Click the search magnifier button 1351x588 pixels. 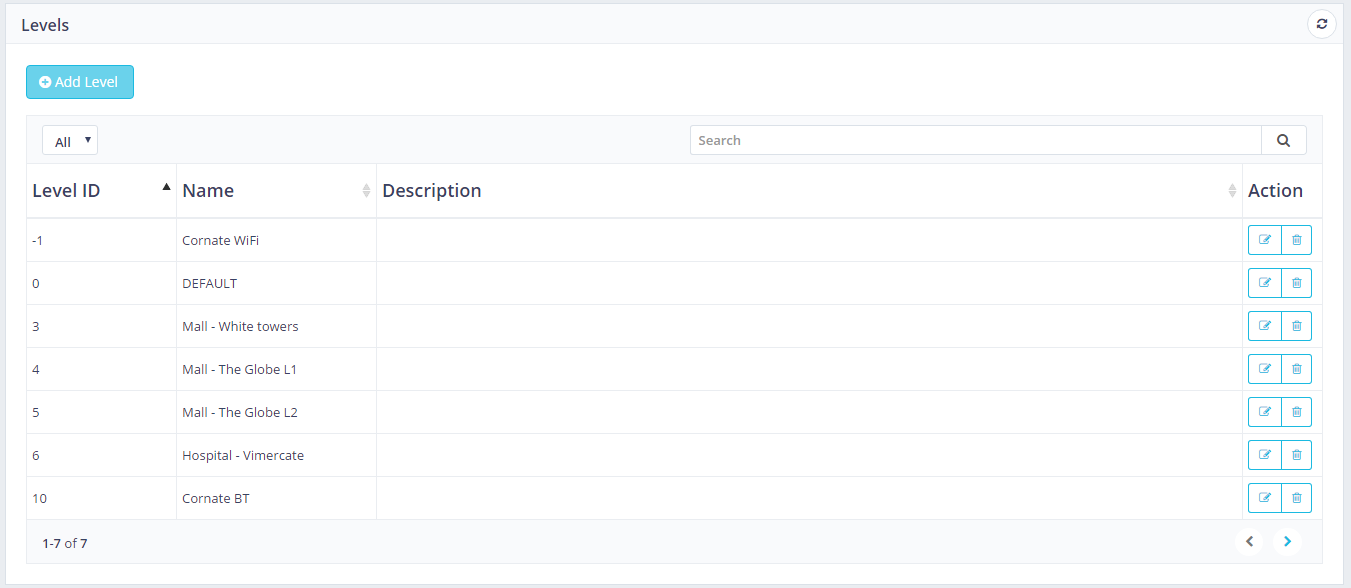point(1284,140)
